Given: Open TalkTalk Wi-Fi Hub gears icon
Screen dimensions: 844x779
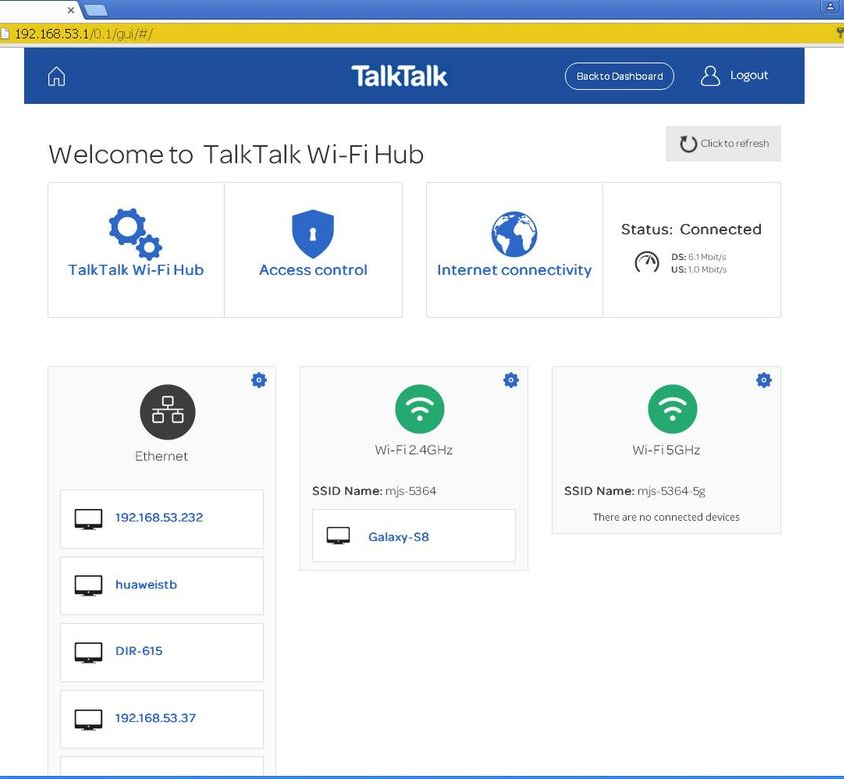Looking at the screenshot, I should pyautogui.click(x=135, y=233).
